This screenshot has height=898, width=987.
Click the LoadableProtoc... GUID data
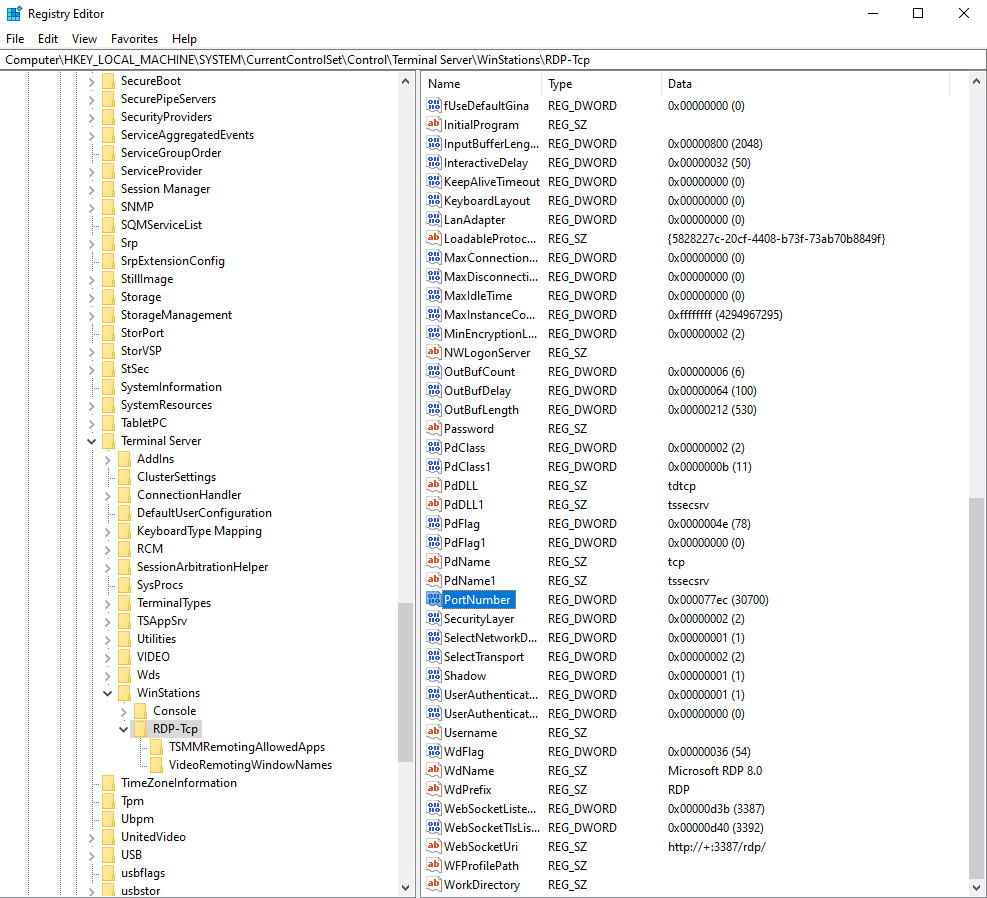pos(777,239)
